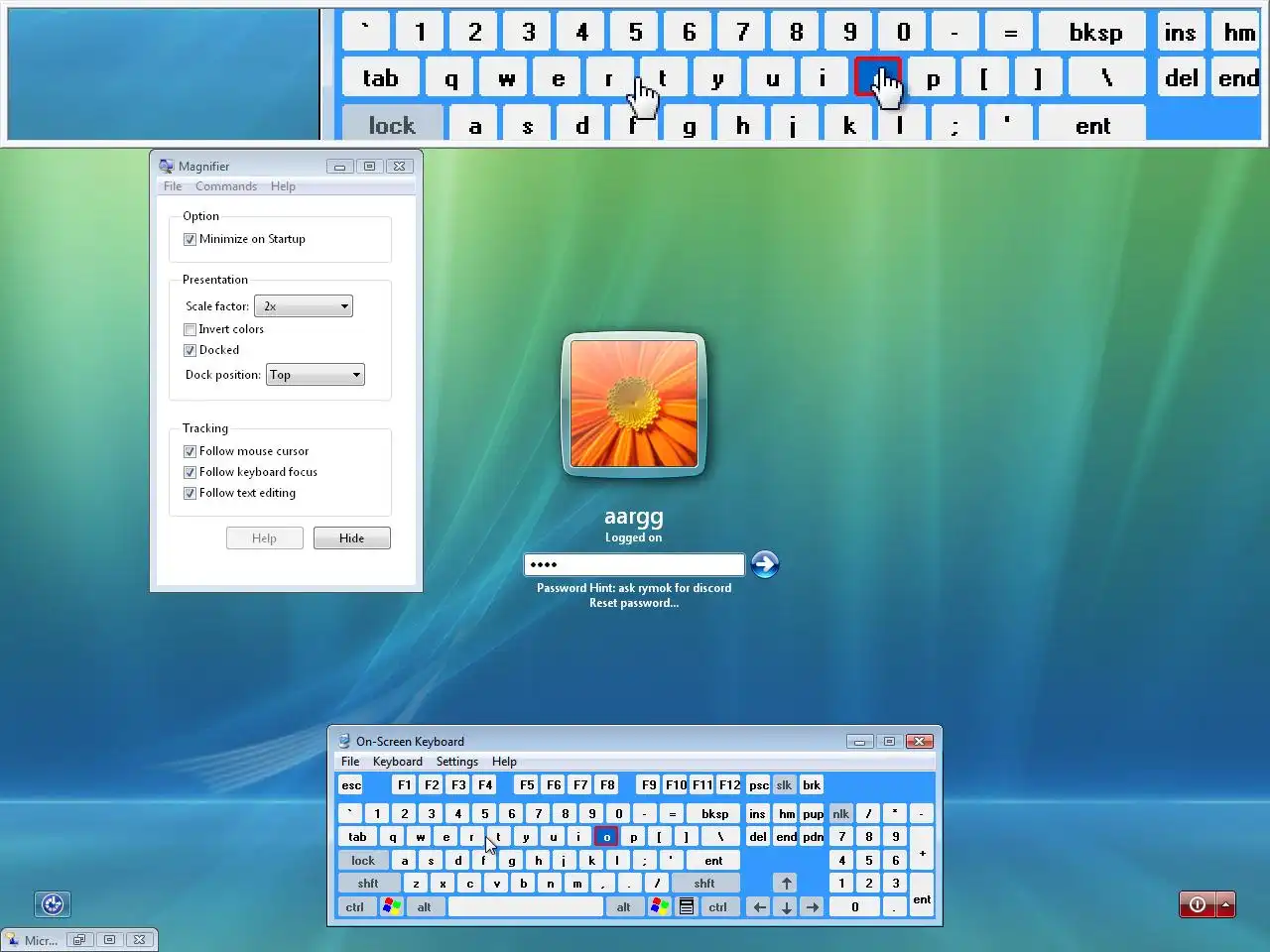Open the Settings menu in On-Screen Keyboard
Image resolution: width=1270 pixels, height=952 pixels.
pyautogui.click(x=457, y=762)
